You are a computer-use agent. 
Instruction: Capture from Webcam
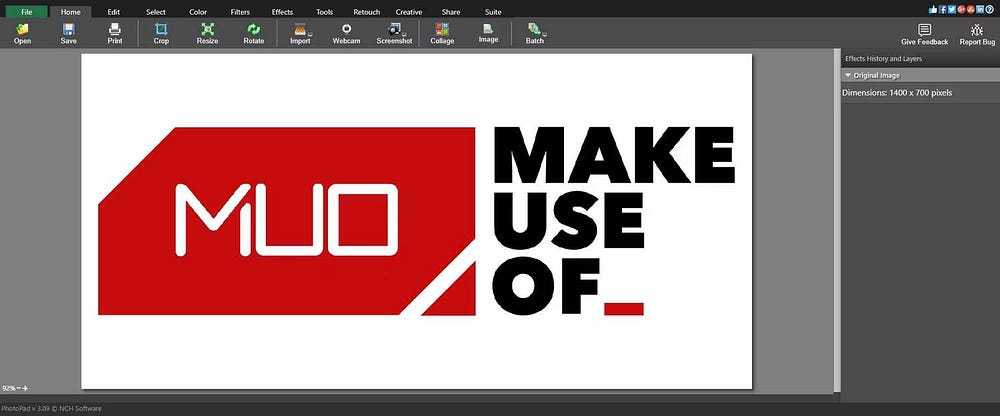click(346, 33)
